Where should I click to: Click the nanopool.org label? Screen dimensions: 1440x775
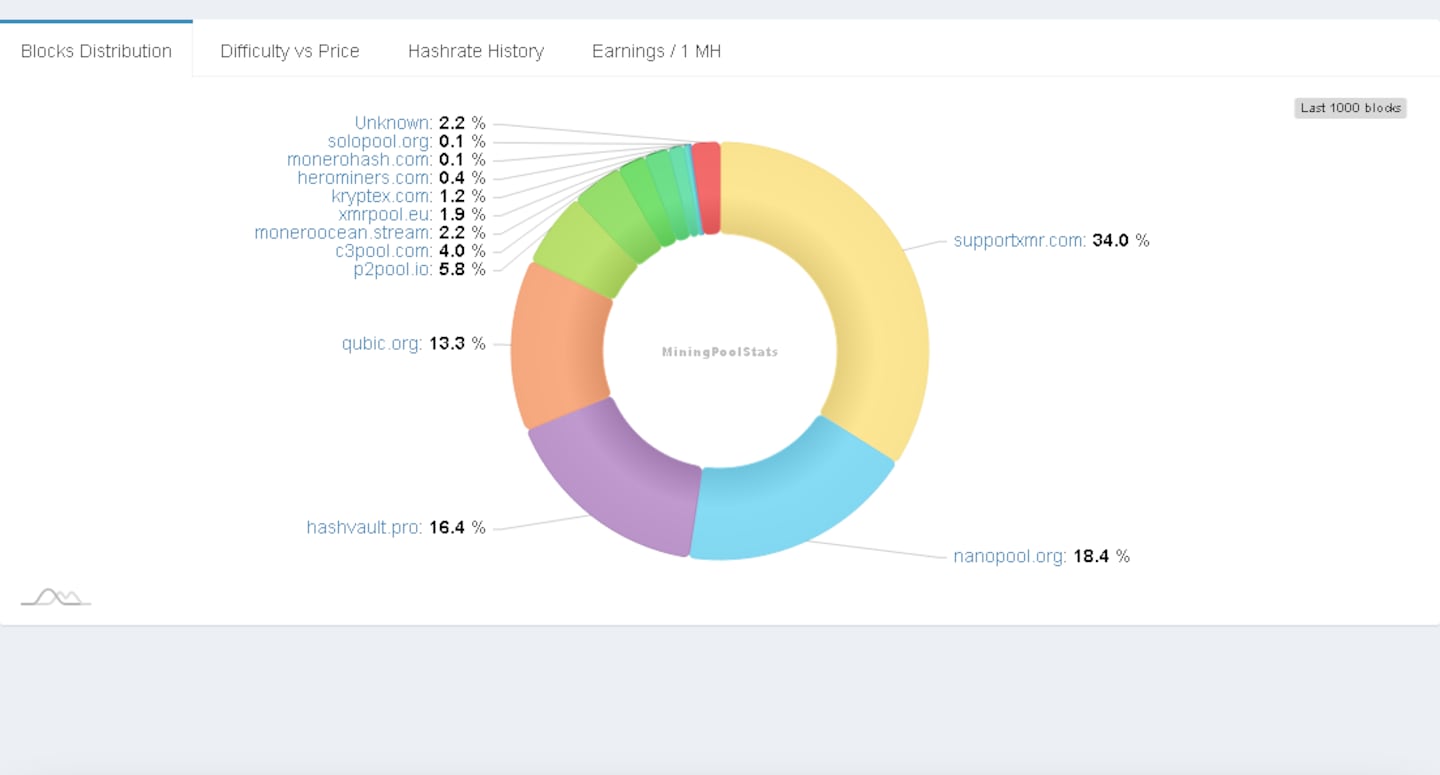1010,556
